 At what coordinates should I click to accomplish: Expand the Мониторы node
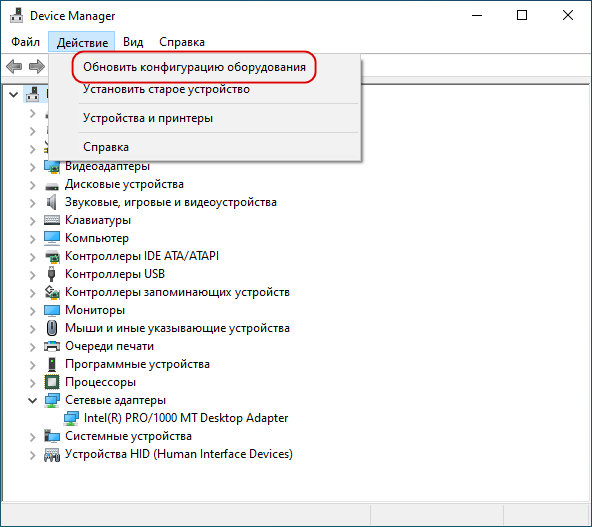point(33,310)
